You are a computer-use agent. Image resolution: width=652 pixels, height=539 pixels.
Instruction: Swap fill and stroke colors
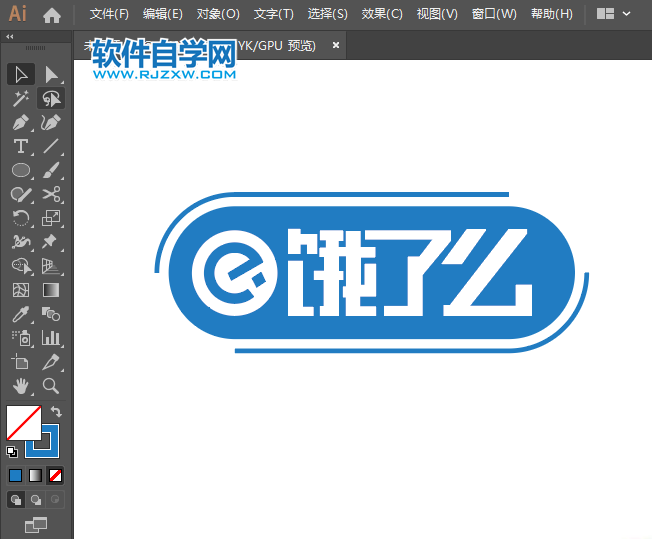tap(56, 412)
